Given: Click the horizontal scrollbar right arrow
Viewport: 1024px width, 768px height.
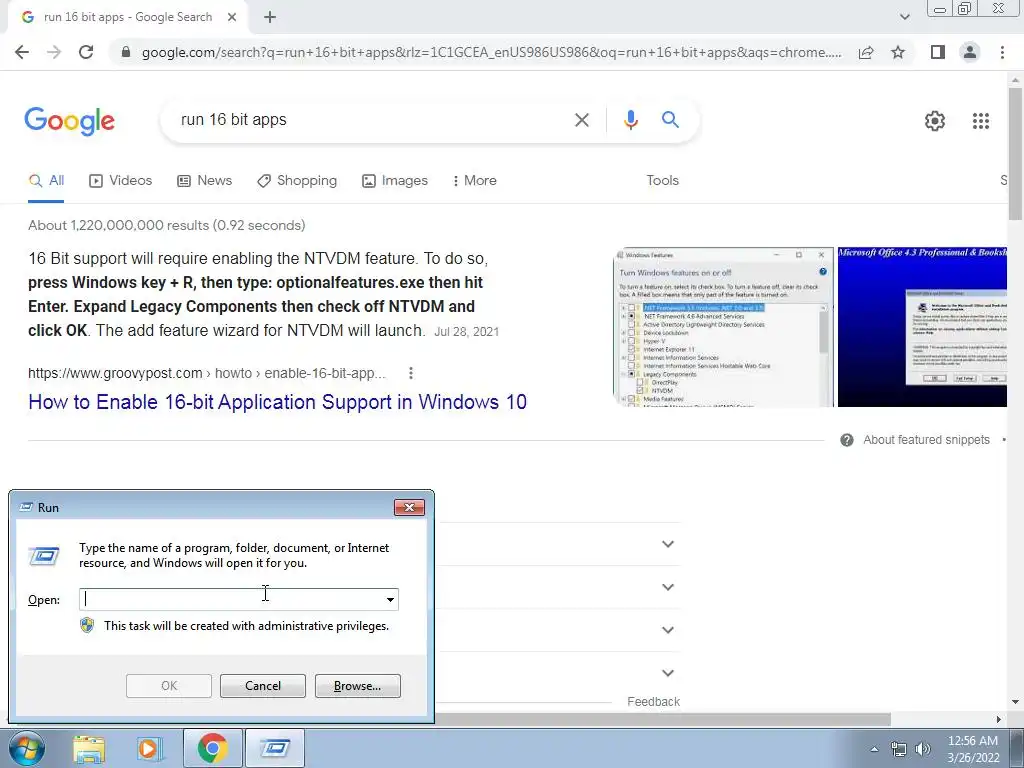Looking at the screenshot, I should pyautogui.click(x=998, y=719).
